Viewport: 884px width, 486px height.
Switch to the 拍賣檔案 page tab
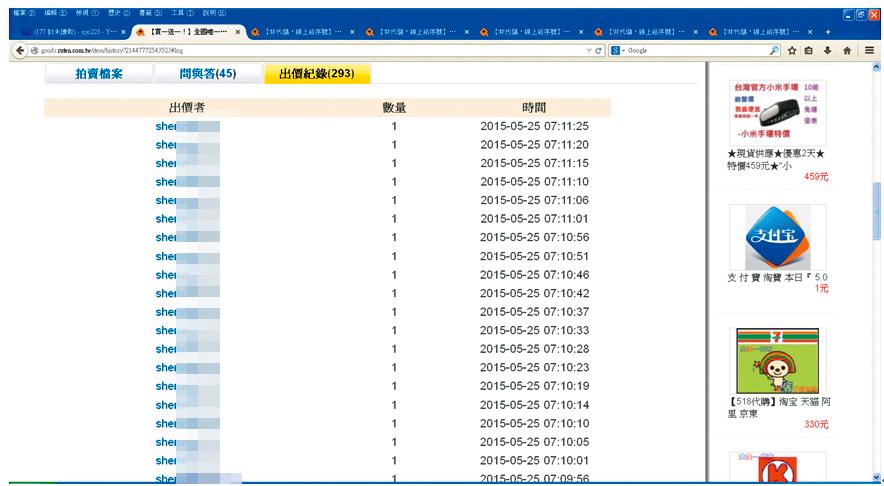[x=99, y=74]
